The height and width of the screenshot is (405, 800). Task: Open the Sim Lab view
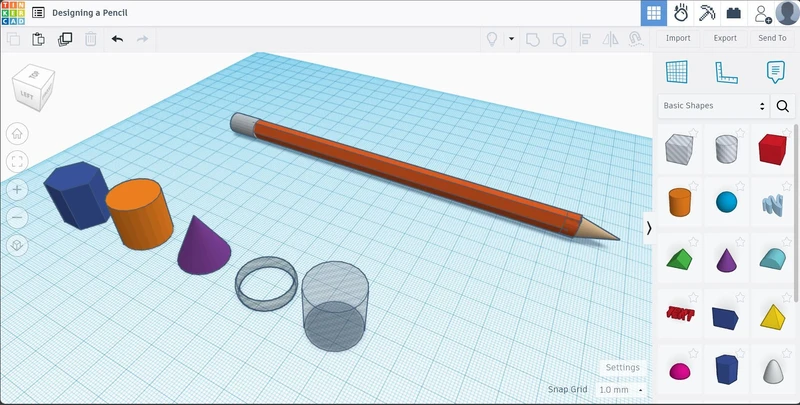tap(681, 13)
